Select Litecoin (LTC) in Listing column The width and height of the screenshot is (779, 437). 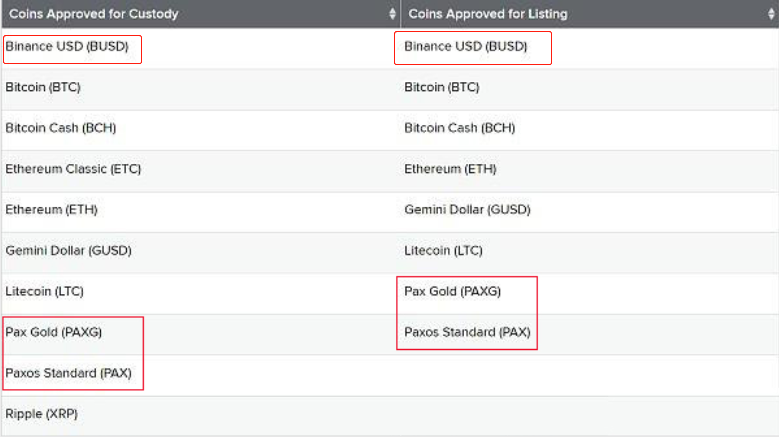tap(443, 250)
